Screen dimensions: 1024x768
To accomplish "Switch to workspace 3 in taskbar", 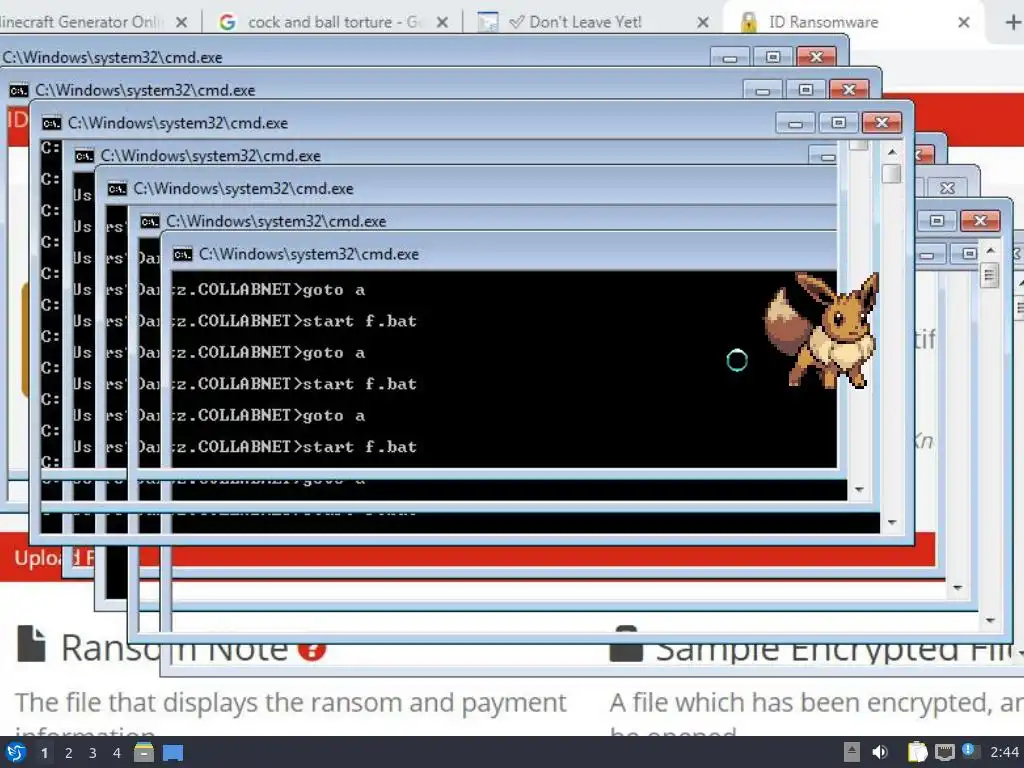I will (x=93, y=753).
